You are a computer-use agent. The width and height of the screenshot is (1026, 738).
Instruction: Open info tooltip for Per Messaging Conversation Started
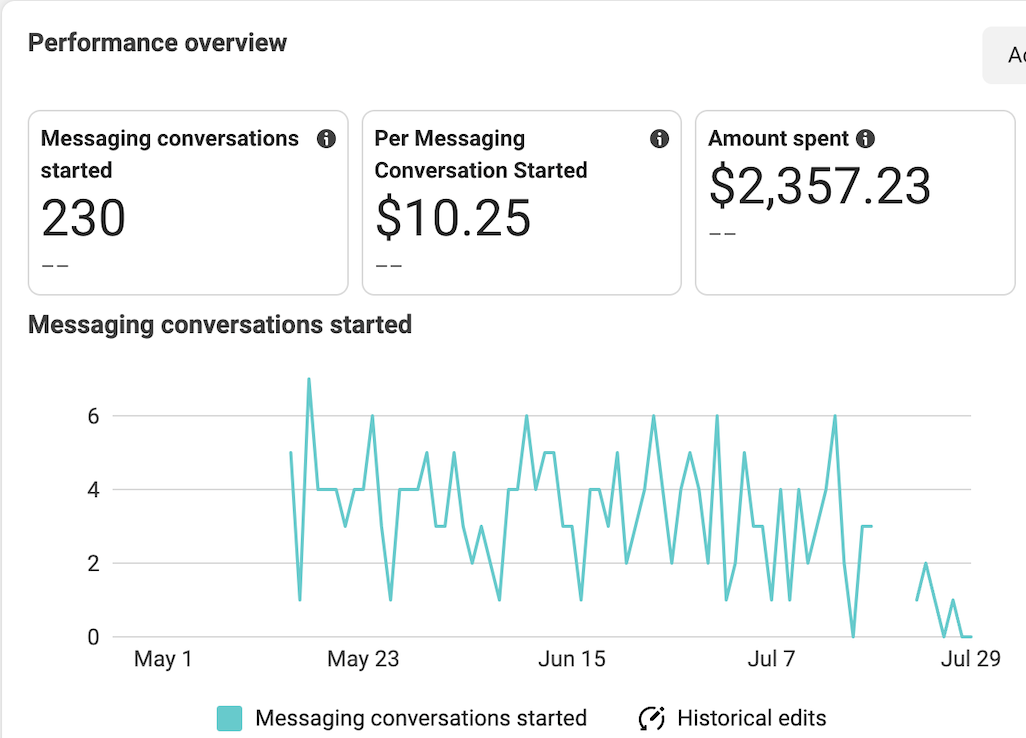point(659,139)
